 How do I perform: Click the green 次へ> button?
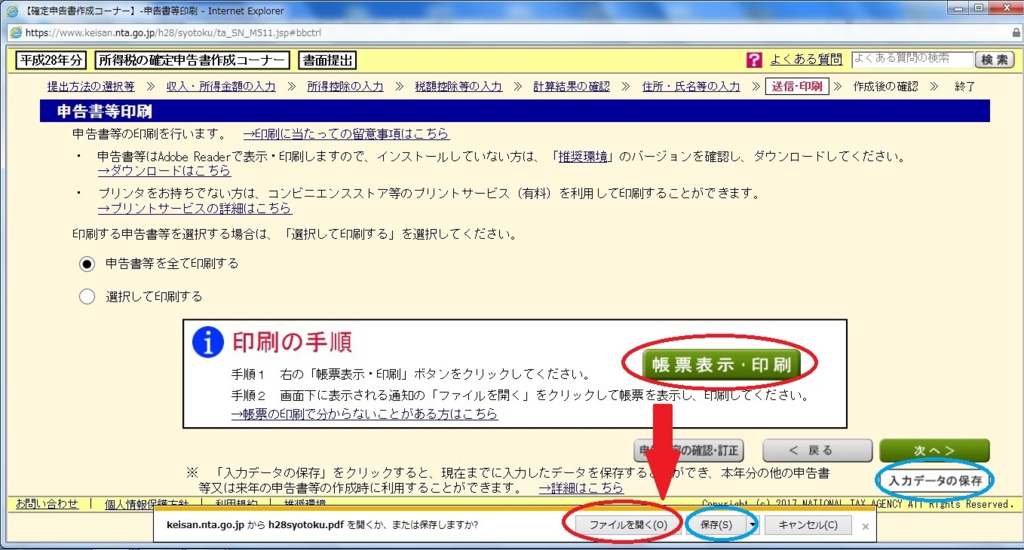pos(935,450)
